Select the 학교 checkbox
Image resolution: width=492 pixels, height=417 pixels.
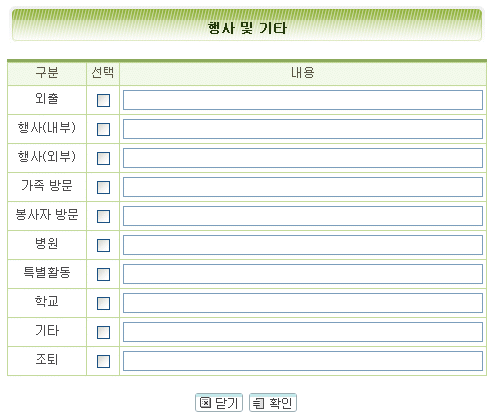(x=103, y=303)
